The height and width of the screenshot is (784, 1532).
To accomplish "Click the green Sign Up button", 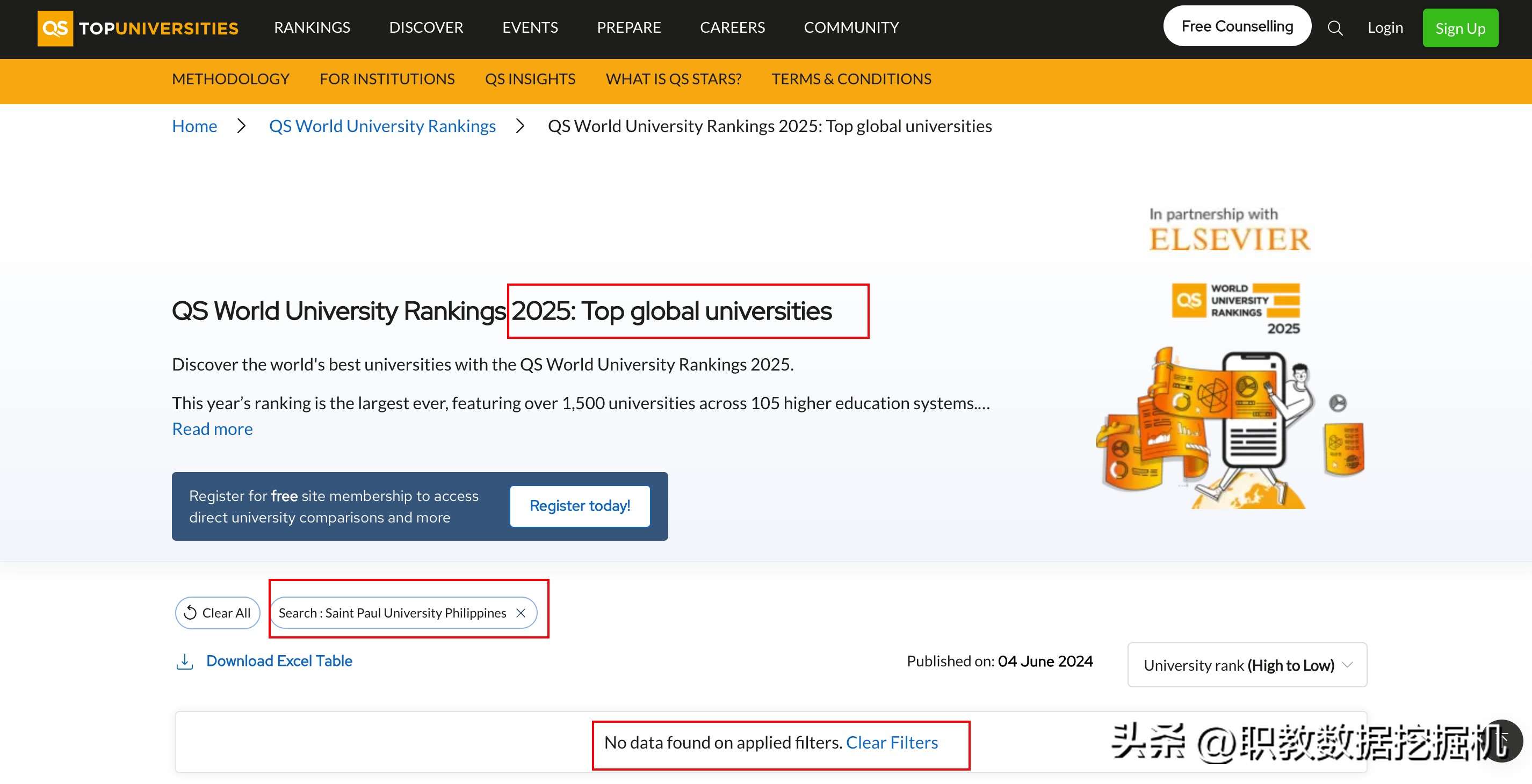I will click(1460, 28).
